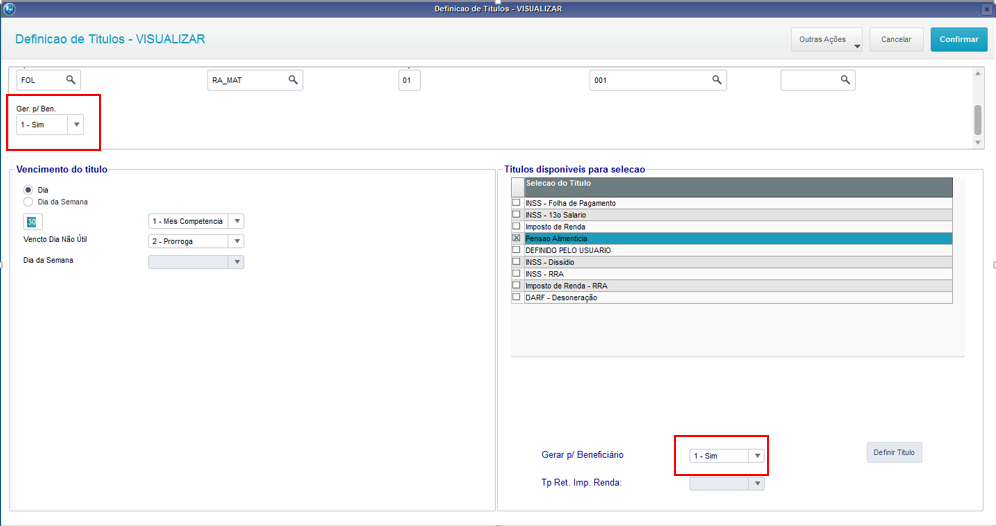Select the INSS - Folha de Pagamento row text
Screen dimensions: 996x526
pyautogui.click(x=570, y=203)
